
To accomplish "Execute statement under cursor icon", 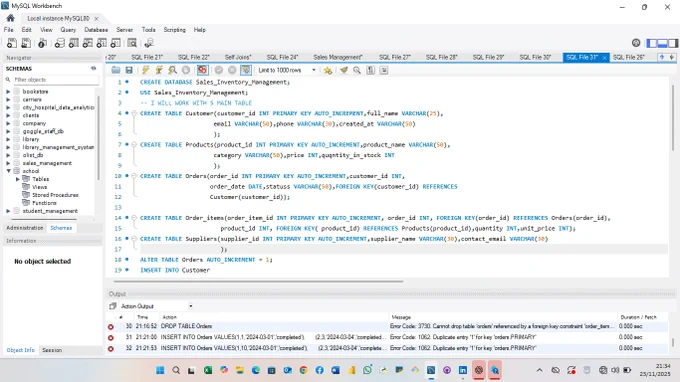I will [159, 70].
